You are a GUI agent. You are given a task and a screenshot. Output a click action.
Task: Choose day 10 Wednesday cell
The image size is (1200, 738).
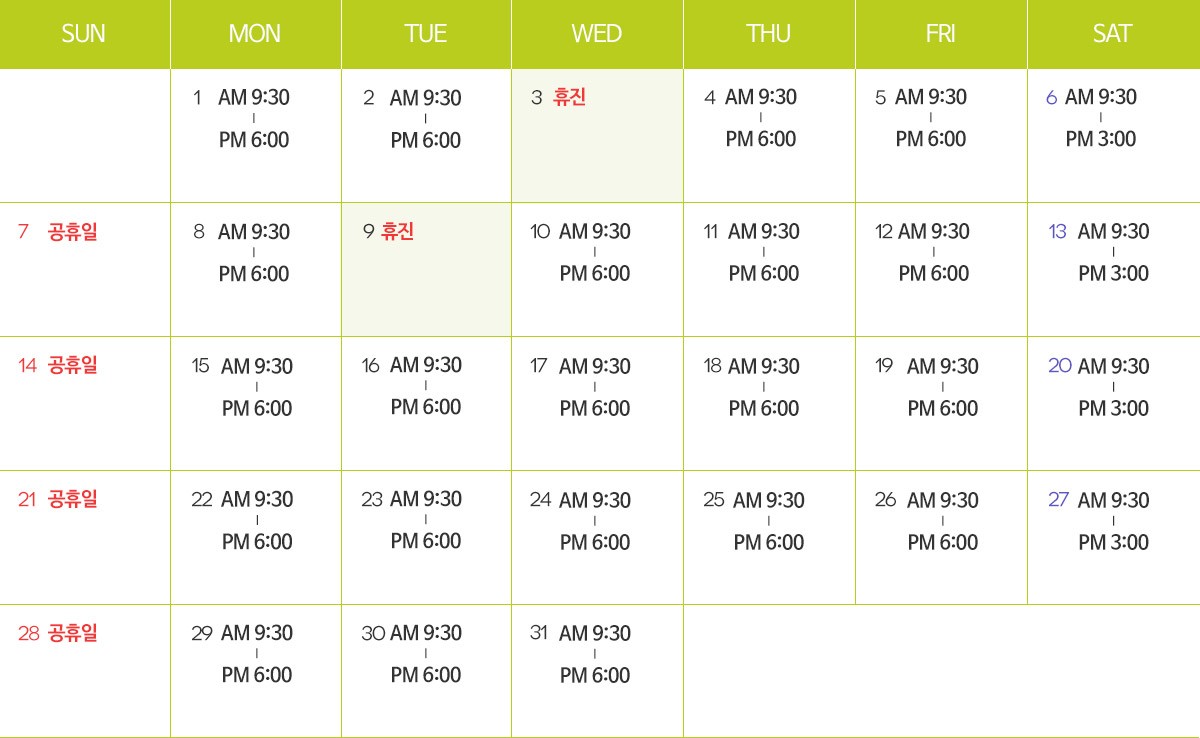[597, 269]
